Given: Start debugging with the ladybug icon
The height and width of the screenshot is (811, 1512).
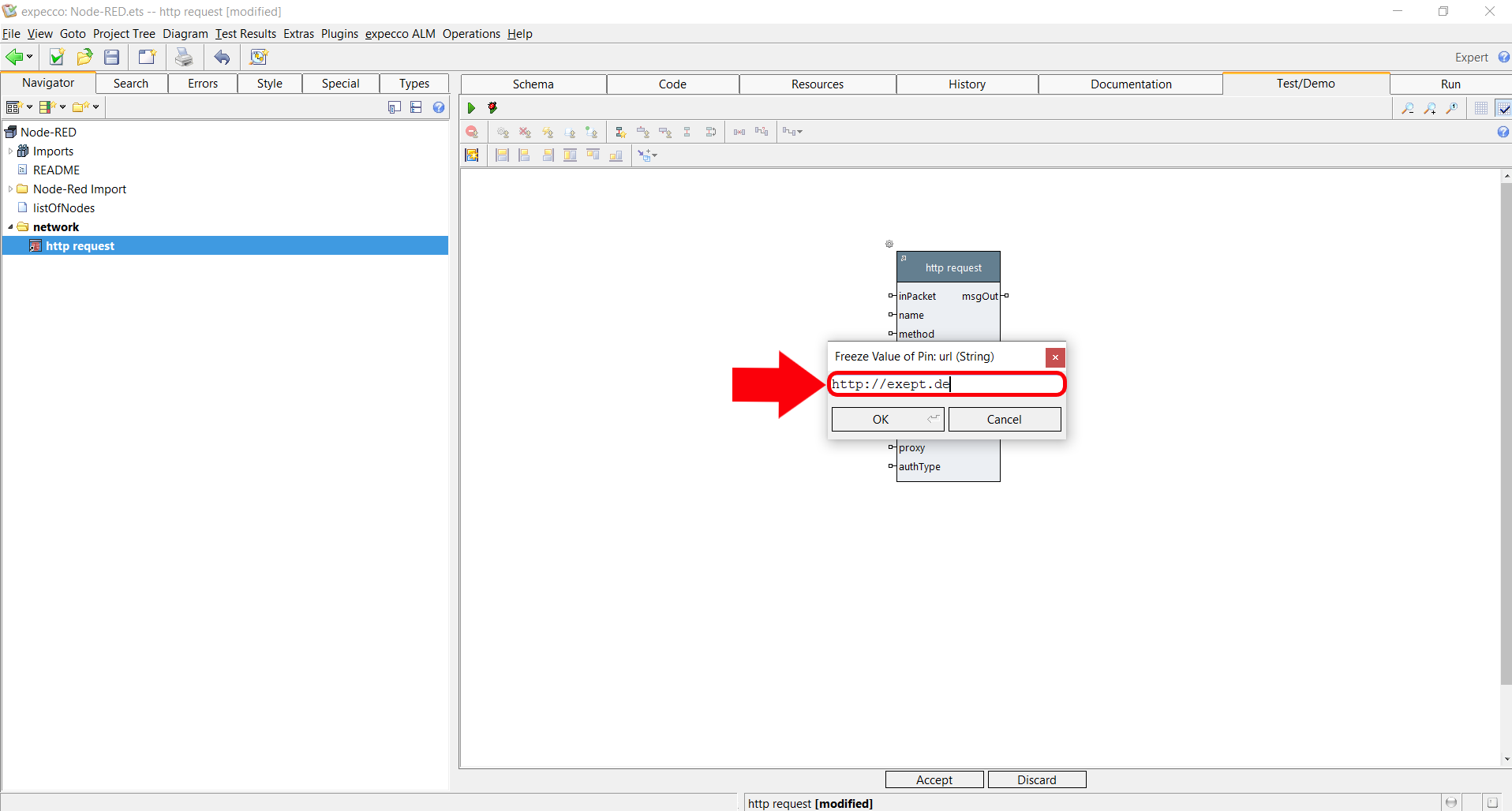Looking at the screenshot, I should (x=492, y=108).
